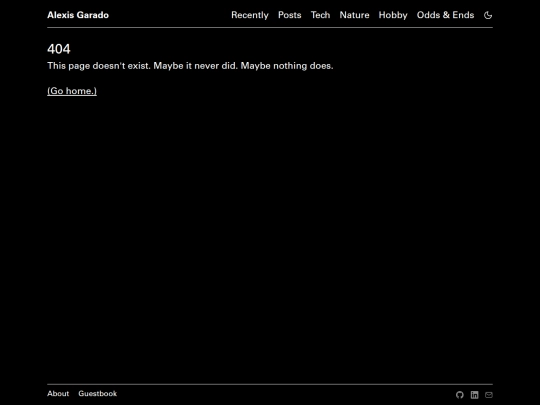Select the Nature nav item
Image resolution: width=540 pixels, height=405 pixels.
(x=354, y=15)
